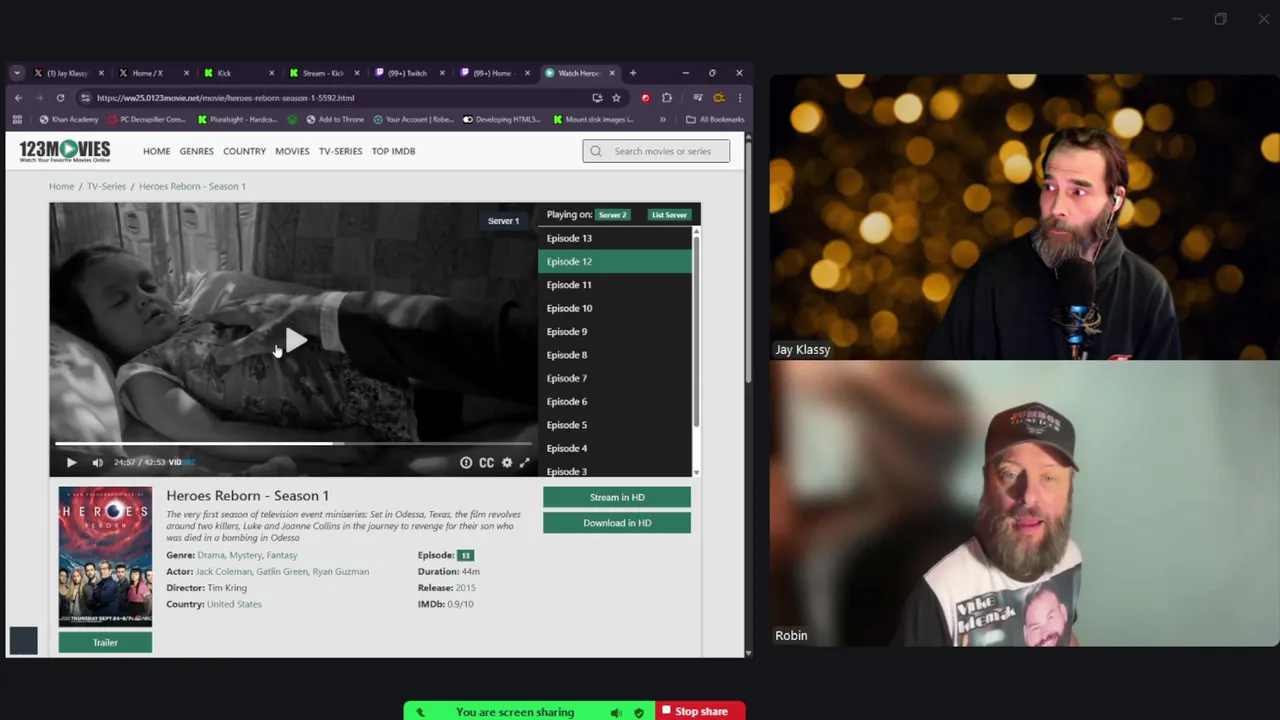Viewport: 1280px width, 720px height.
Task: Select Episode 11 from the list
Action: pos(615,285)
